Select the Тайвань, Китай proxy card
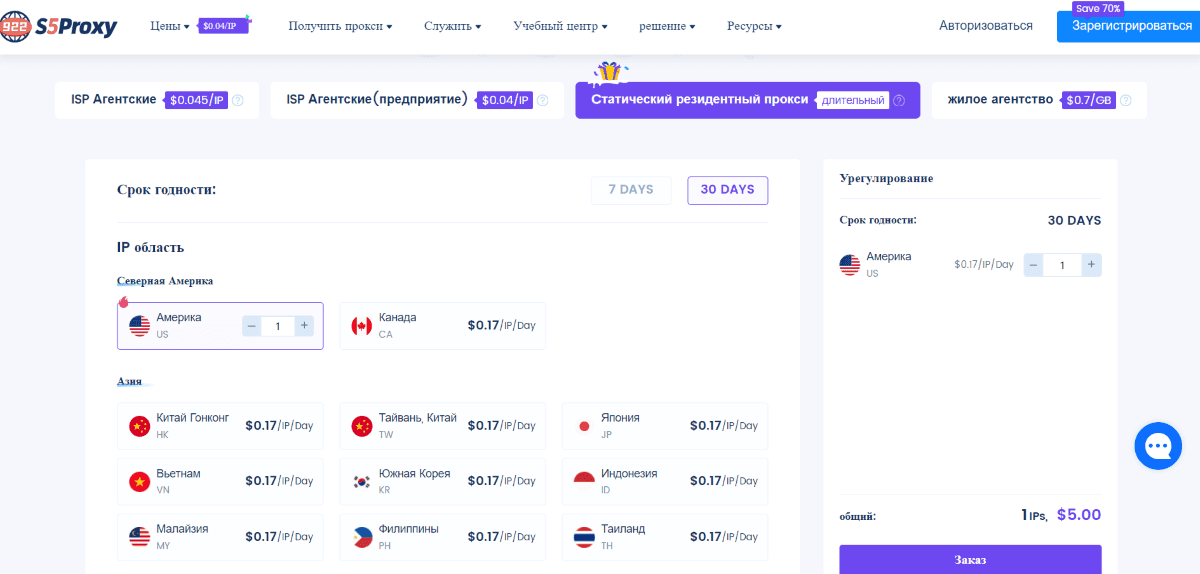Viewport: 1200px width, 574px height. (443, 427)
